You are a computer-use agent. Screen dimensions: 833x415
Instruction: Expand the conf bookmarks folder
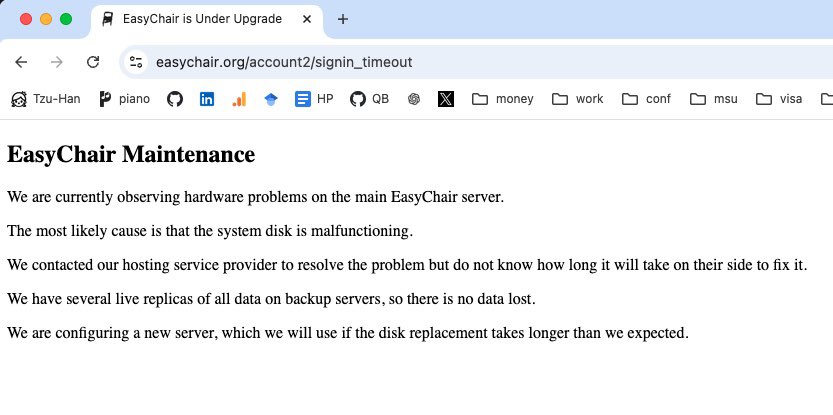point(647,99)
